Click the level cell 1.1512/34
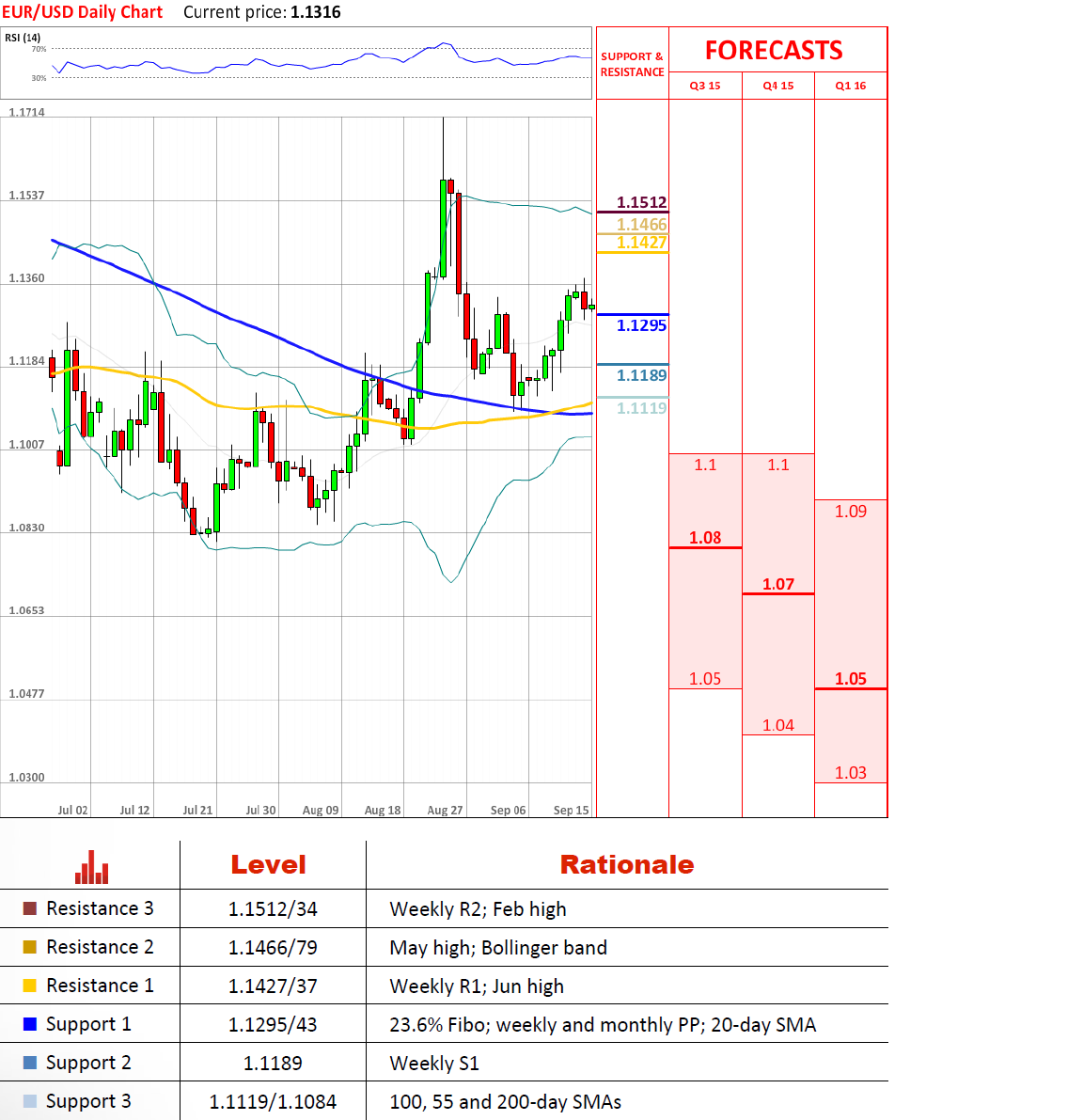This screenshot has height=1120, width=1083. click(x=273, y=909)
